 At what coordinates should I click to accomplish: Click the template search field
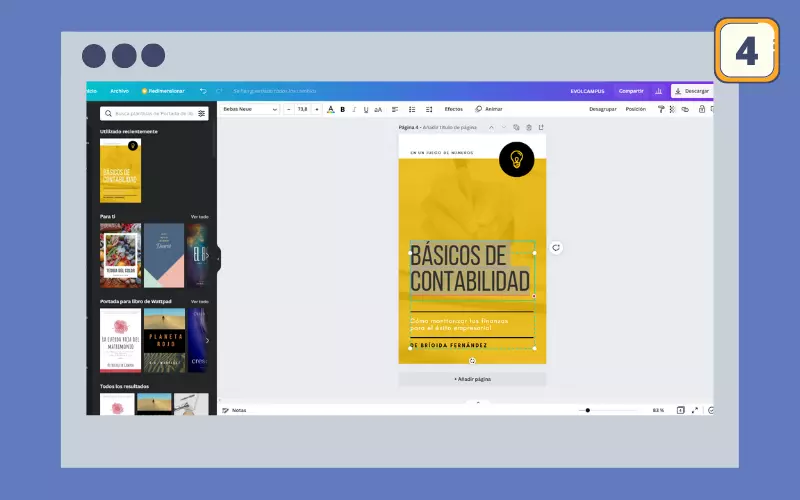[x=154, y=113]
